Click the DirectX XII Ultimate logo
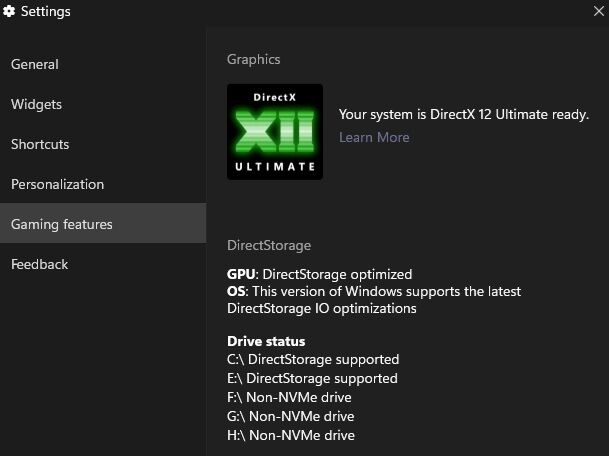Image resolution: width=609 pixels, height=456 pixels. pos(275,131)
